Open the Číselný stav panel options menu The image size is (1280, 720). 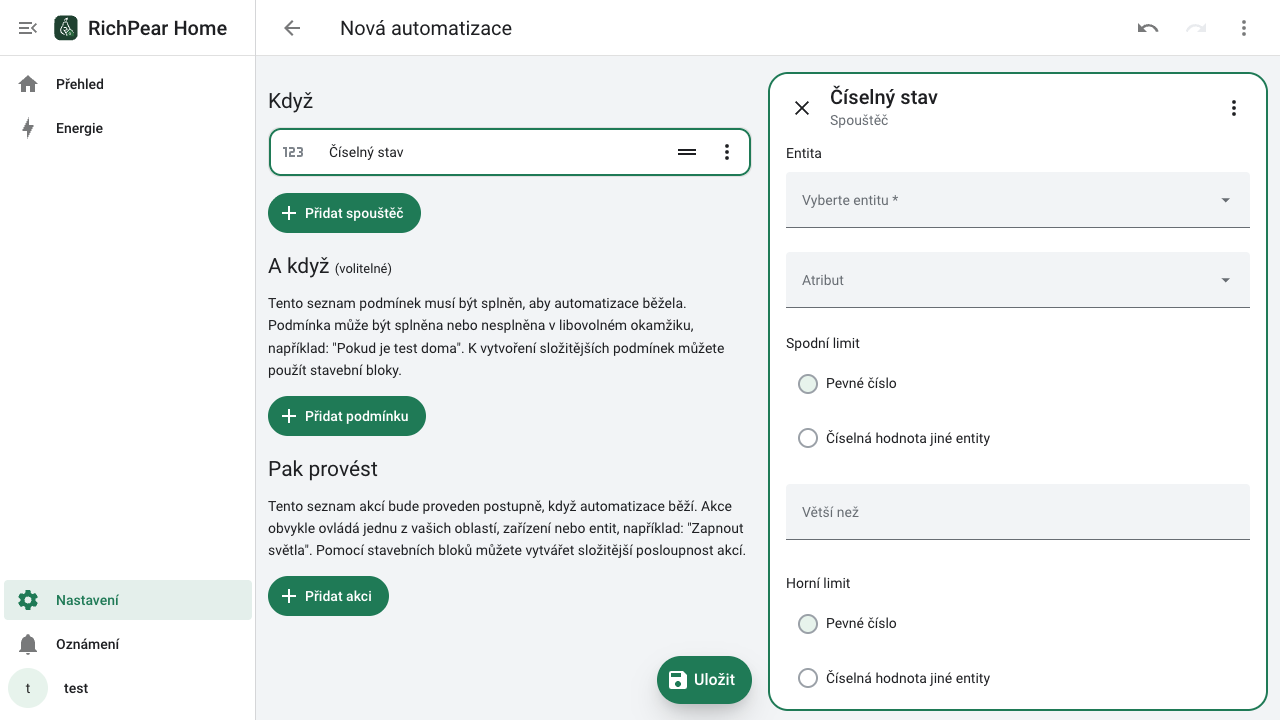tap(1234, 108)
